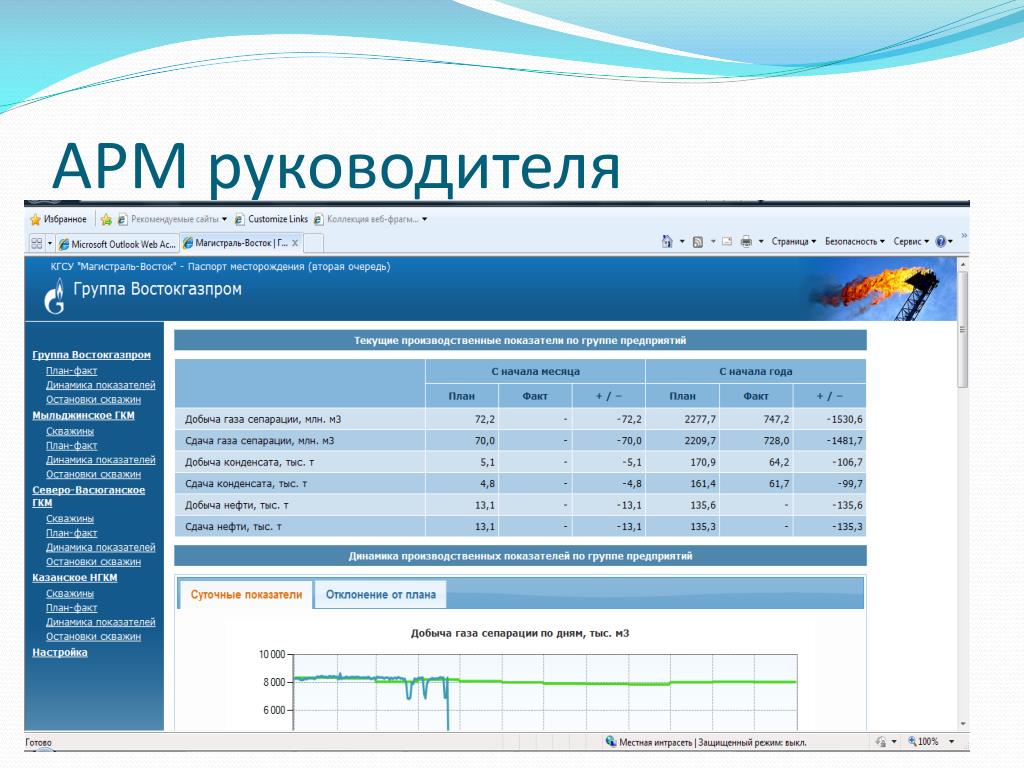Viewport: 1024px width, 768px height.
Task: Open Скважины under Северо-Васюганское ГКМ
Action: click(x=70, y=519)
